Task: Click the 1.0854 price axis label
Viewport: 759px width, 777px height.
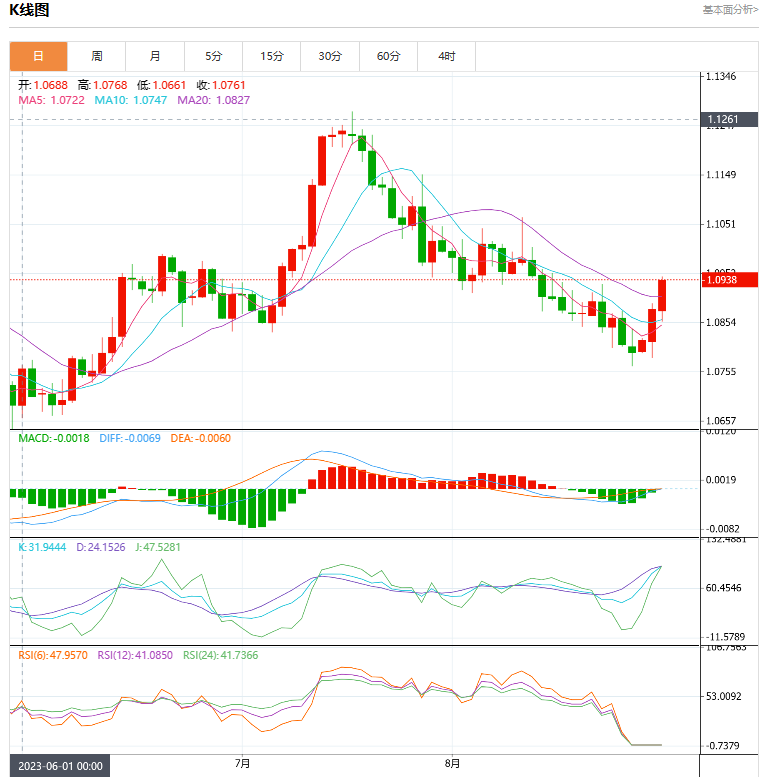Action: (721, 323)
